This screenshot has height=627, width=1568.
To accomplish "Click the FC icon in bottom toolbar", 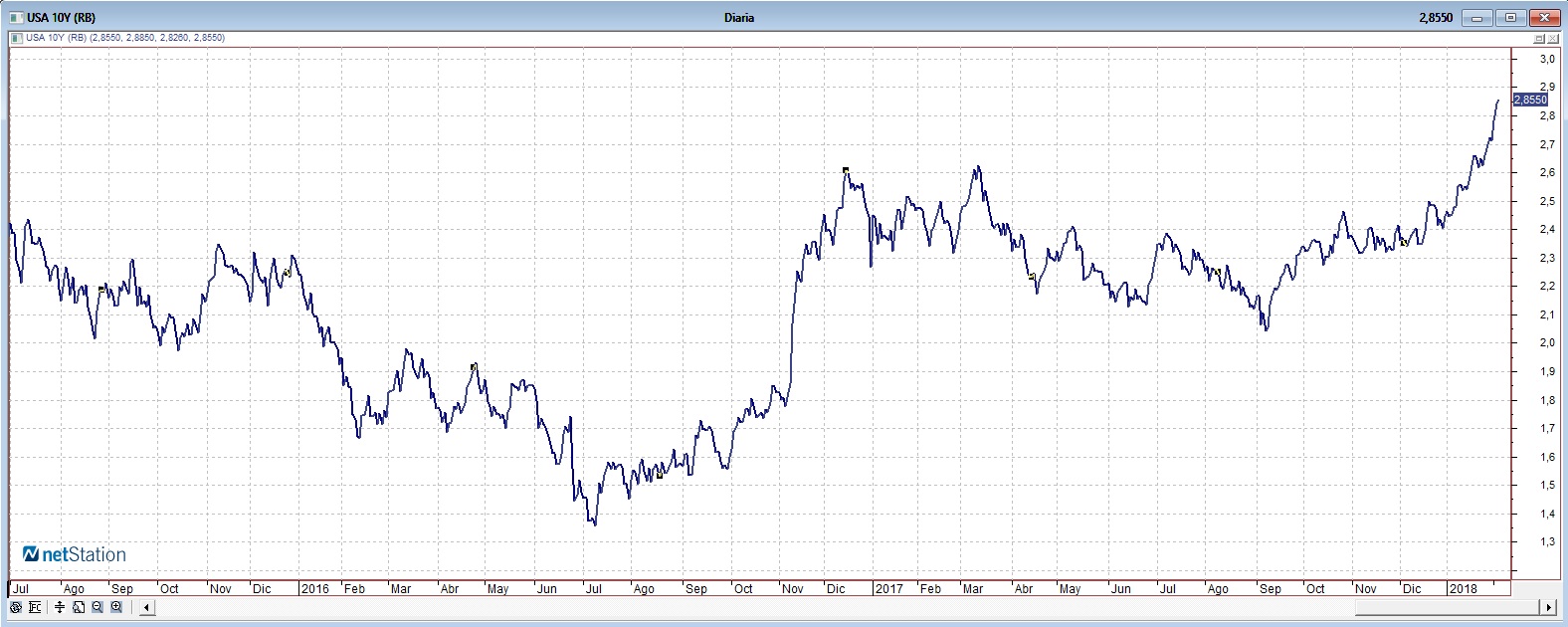I will tap(35, 607).
